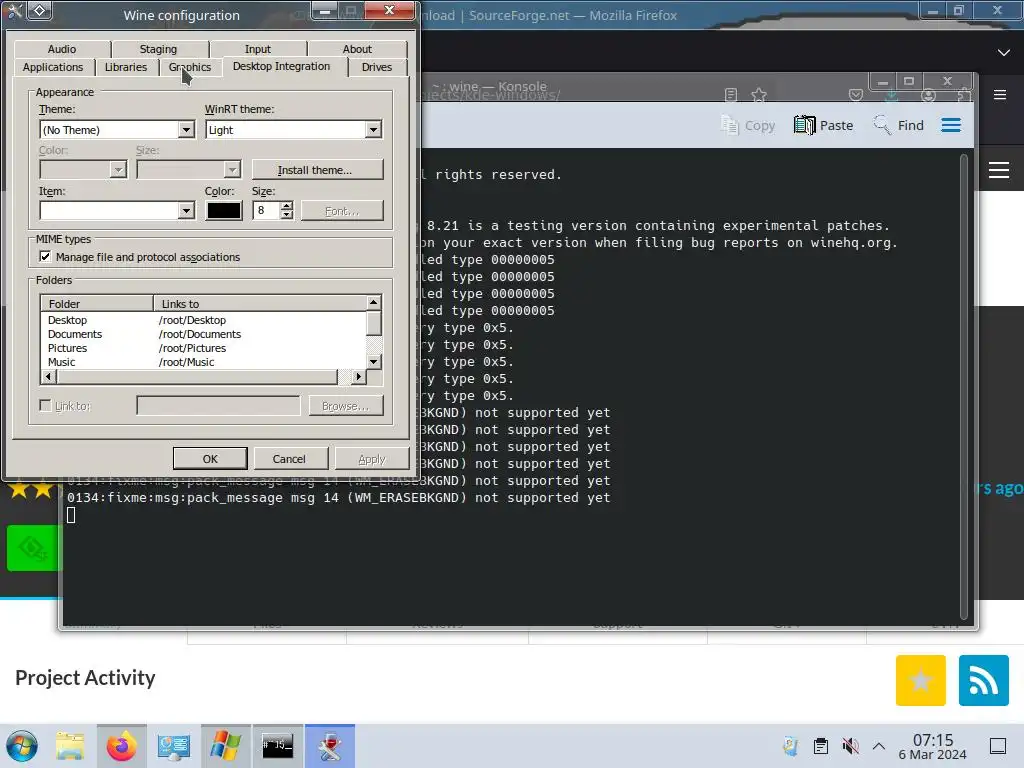Image resolution: width=1024 pixels, height=768 pixels.
Task: Click the muted volume tray icon
Action: [x=850, y=746]
